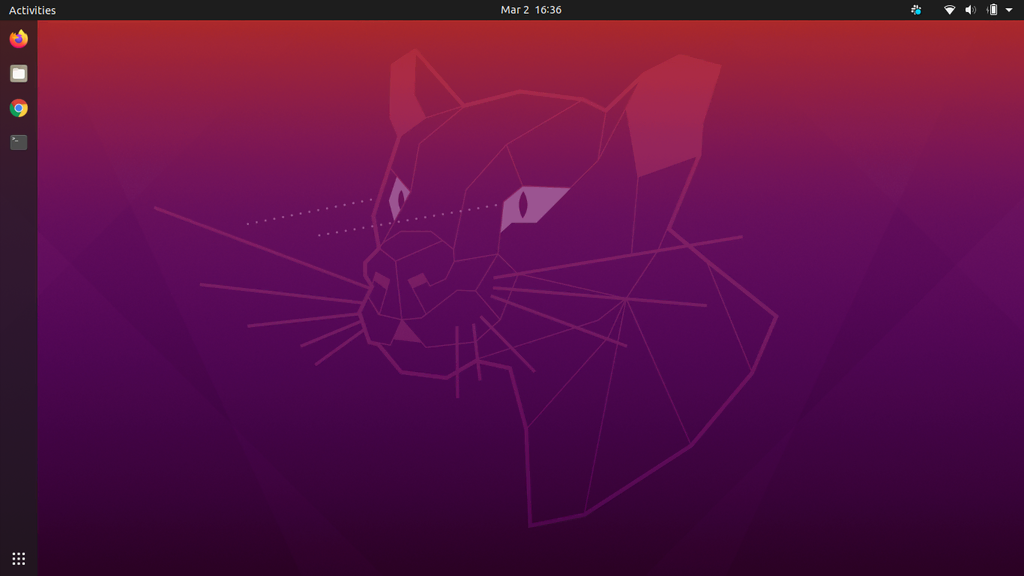Click the volume speaker icon

tap(970, 10)
